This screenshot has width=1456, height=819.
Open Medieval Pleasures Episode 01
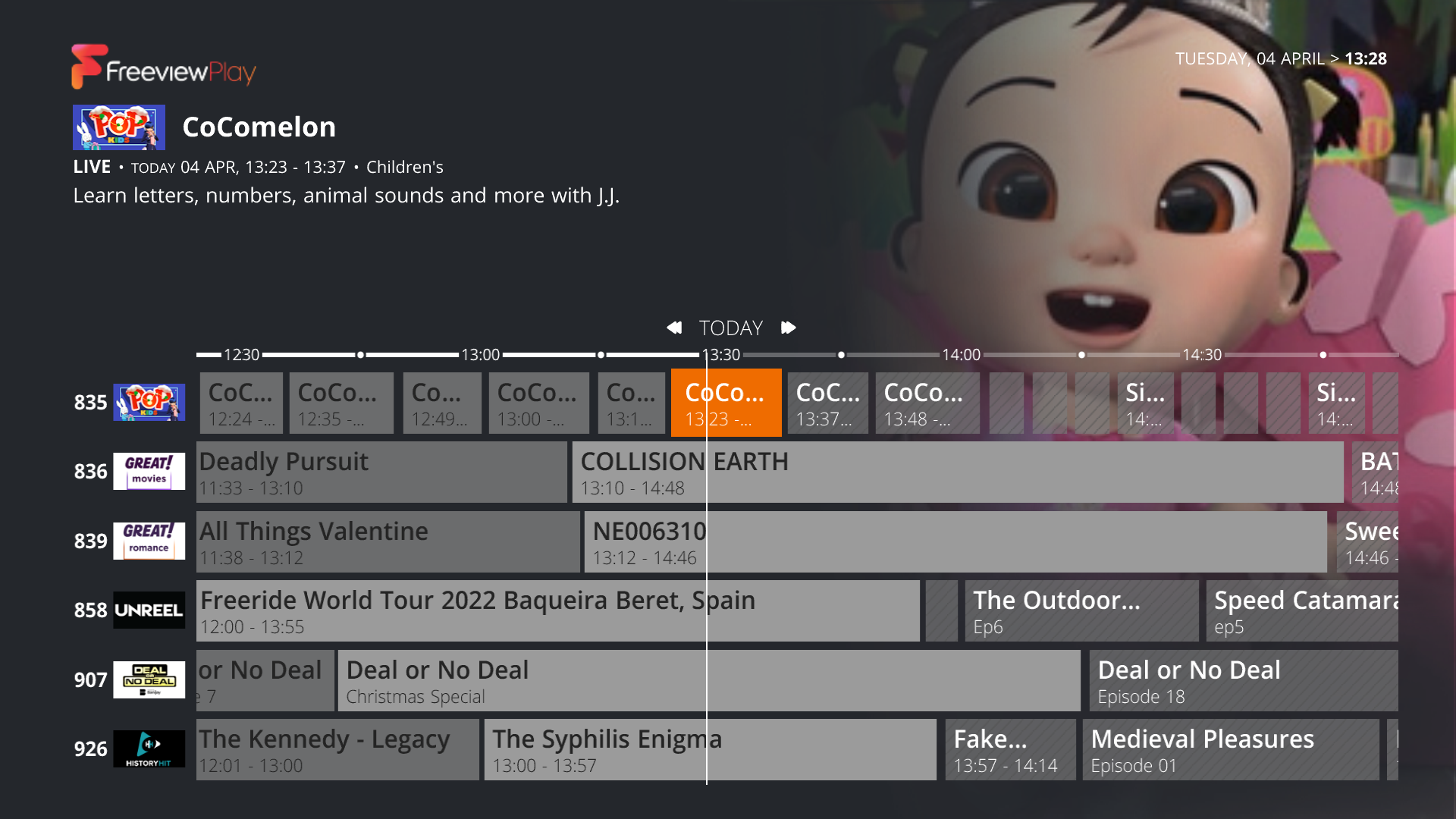(x=1231, y=749)
